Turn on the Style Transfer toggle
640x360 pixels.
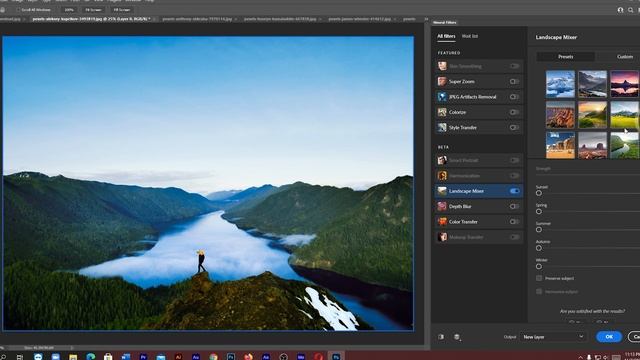click(x=514, y=127)
